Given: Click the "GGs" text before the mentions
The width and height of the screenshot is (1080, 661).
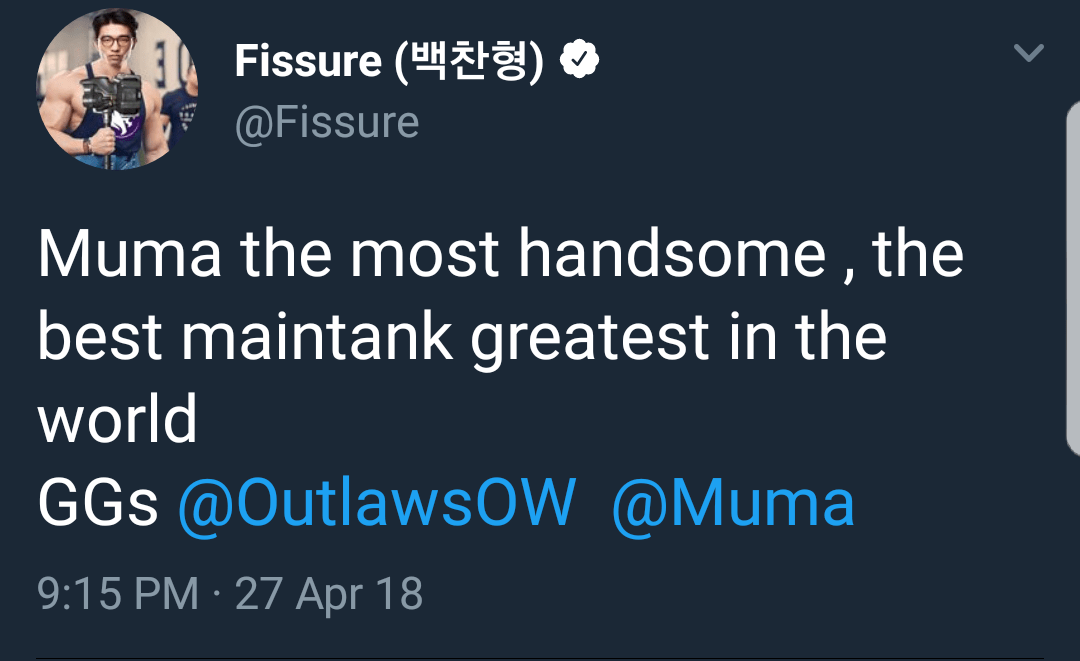Looking at the screenshot, I should (x=98, y=503).
